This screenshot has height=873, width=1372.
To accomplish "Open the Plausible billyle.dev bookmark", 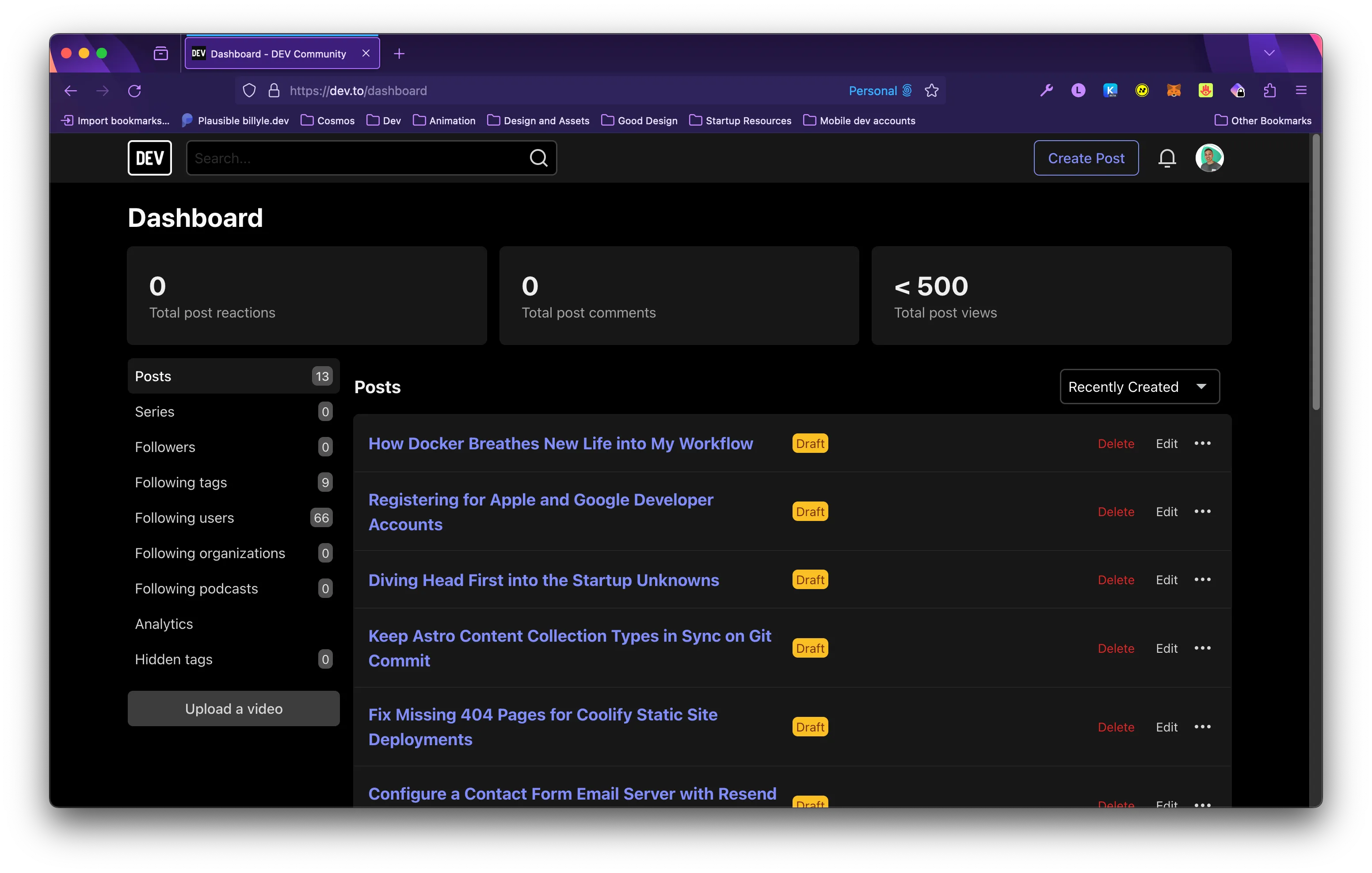I will (235, 120).
